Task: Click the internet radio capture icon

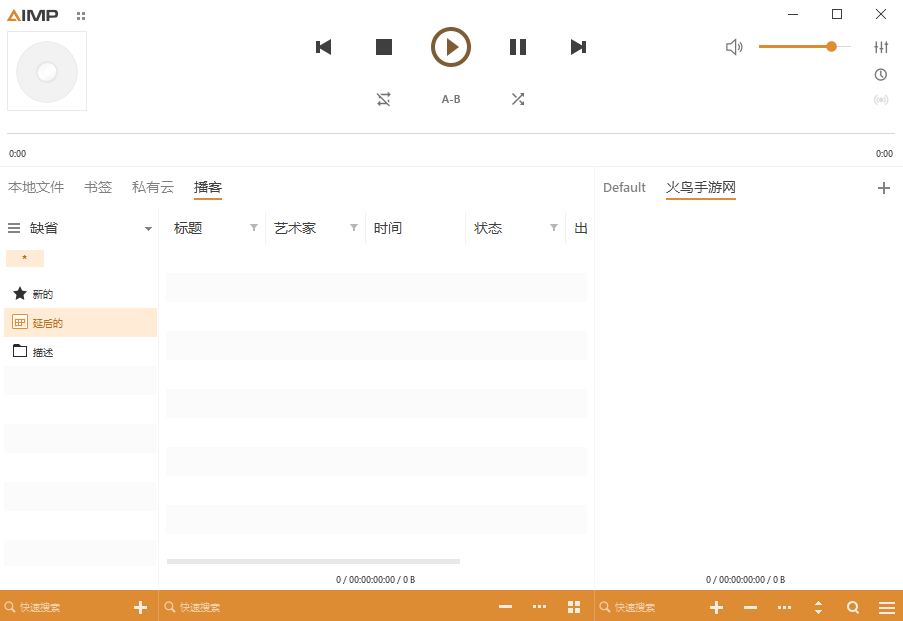Action: pyautogui.click(x=881, y=100)
